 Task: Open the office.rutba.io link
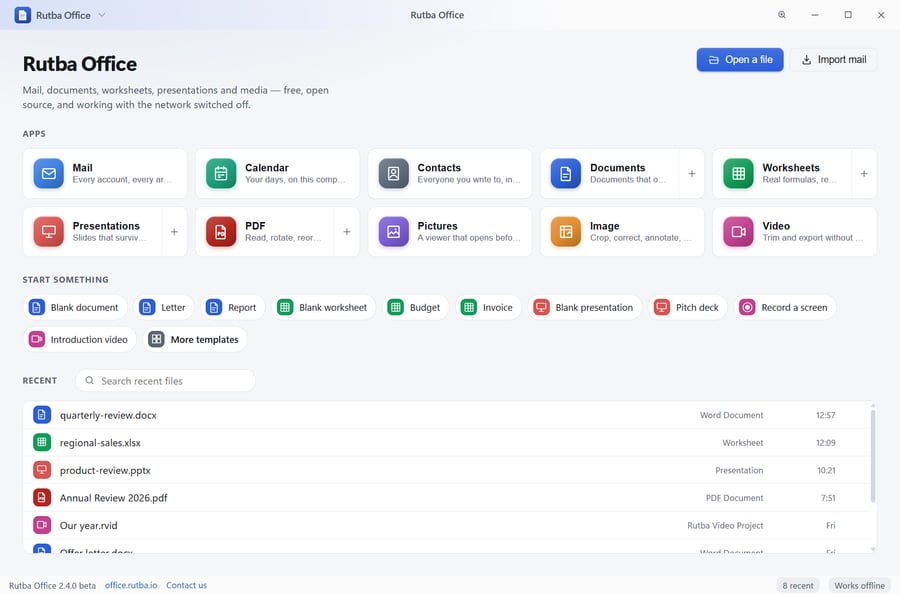(x=131, y=585)
